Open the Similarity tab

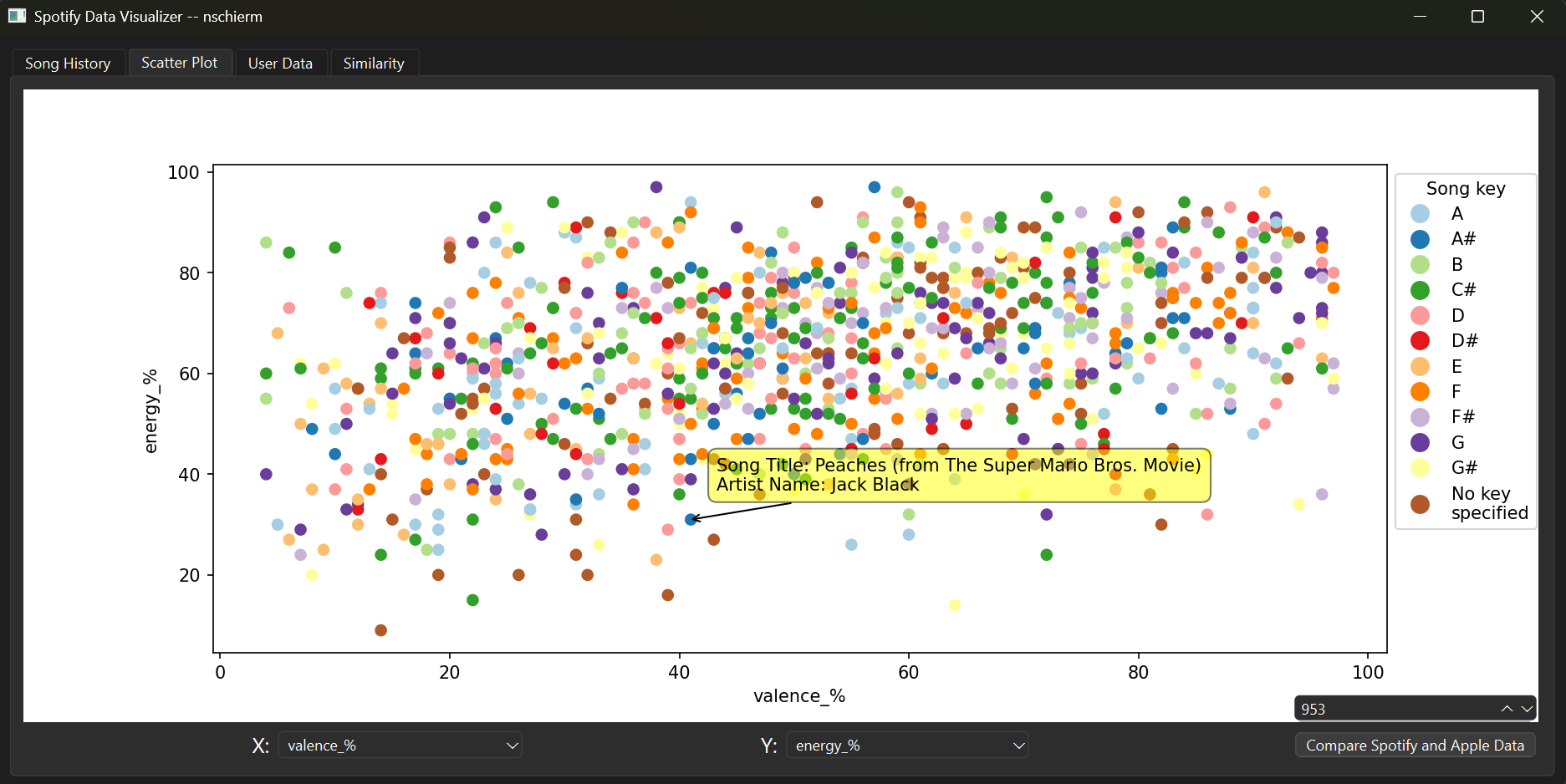point(374,64)
